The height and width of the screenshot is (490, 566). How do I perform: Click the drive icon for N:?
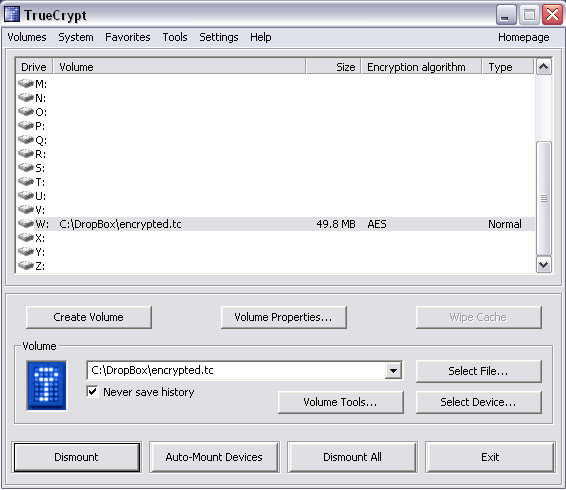pos(26,98)
